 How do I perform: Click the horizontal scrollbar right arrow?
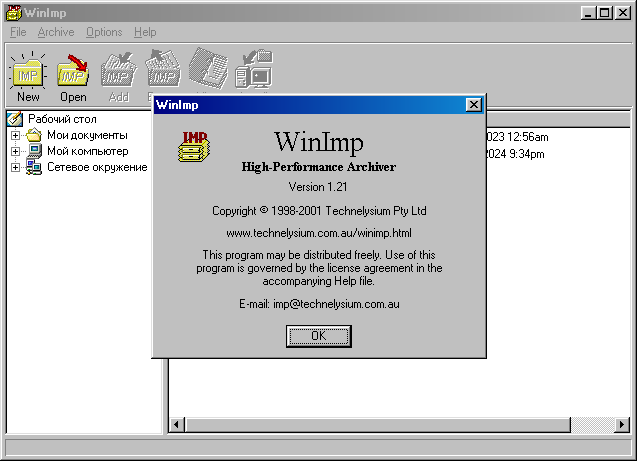coord(622,424)
